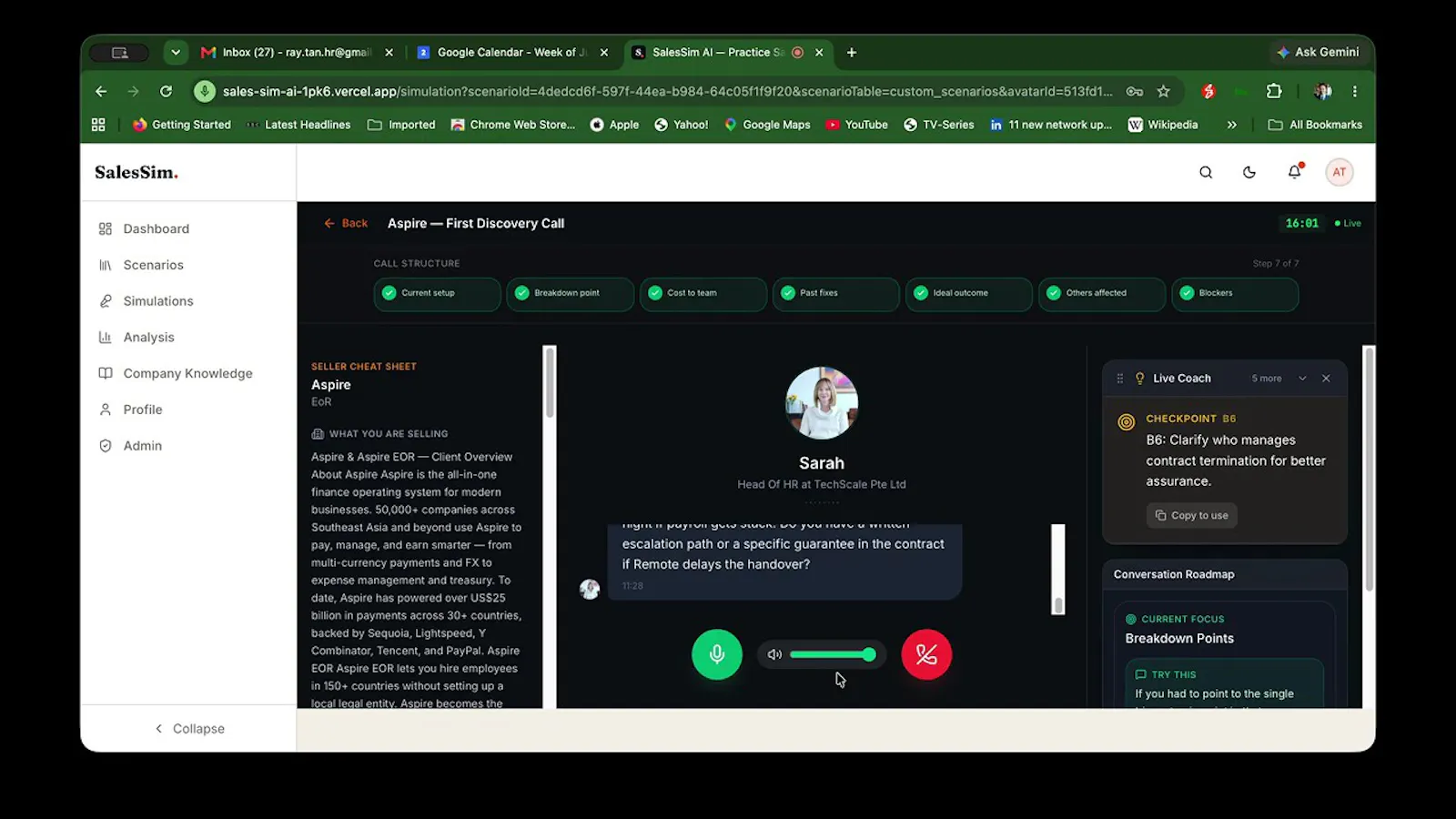Collapse Live Coach with chevron
This screenshot has width=1456, height=819.
tap(1302, 379)
